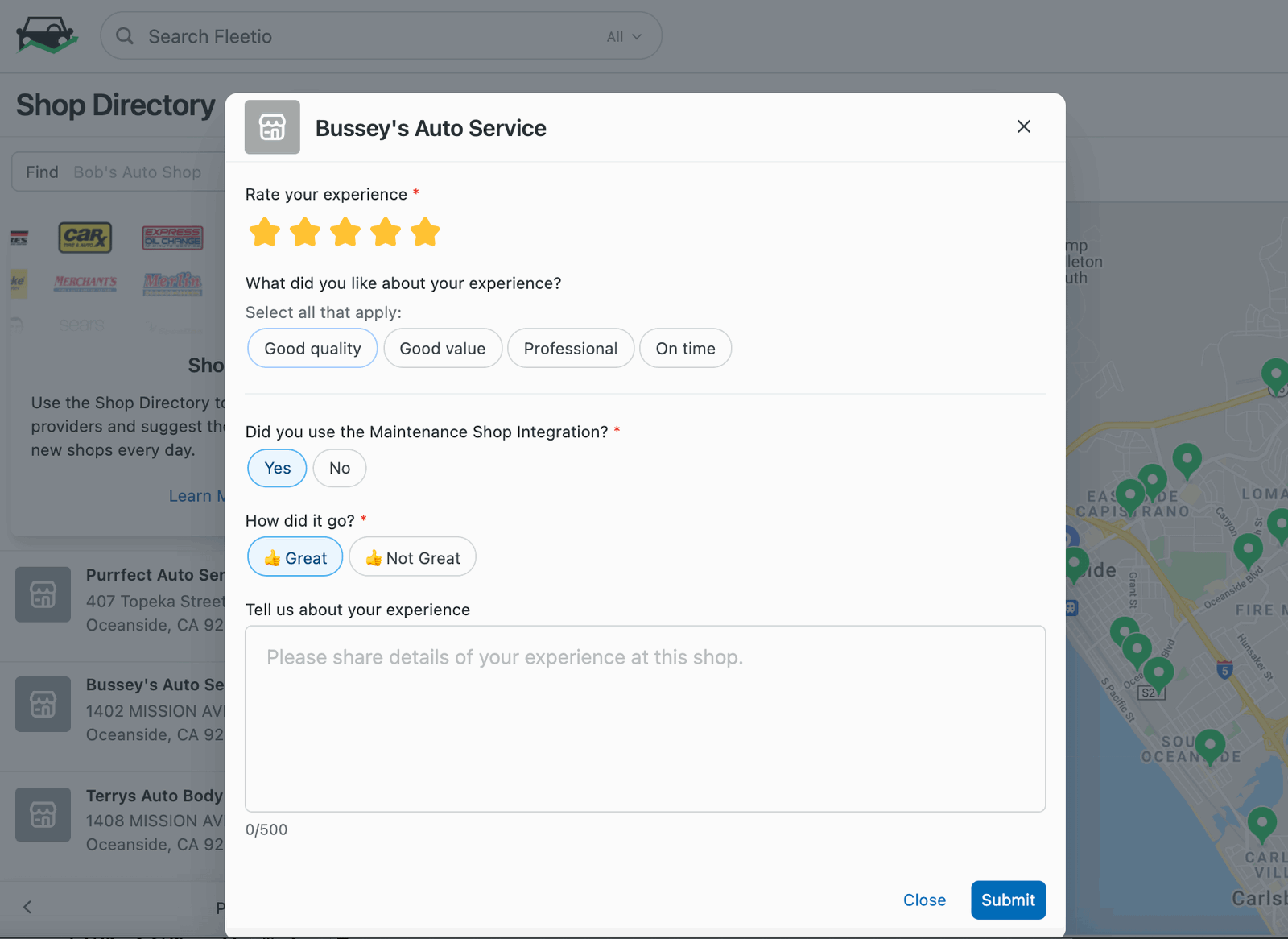Click the Shop Directory heading

click(x=116, y=105)
